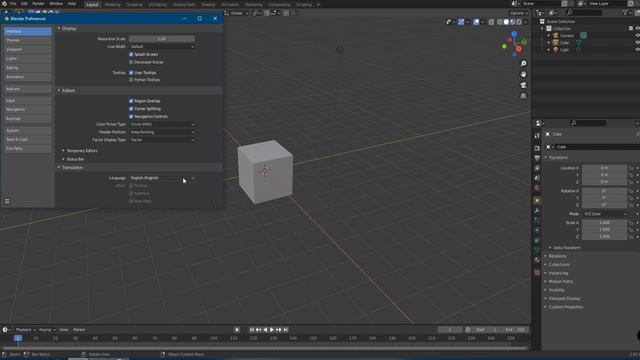Screen dimensions: 640x360
Task: Toggle Navigation Controls checkbox
Action: (x=131, y=116)
